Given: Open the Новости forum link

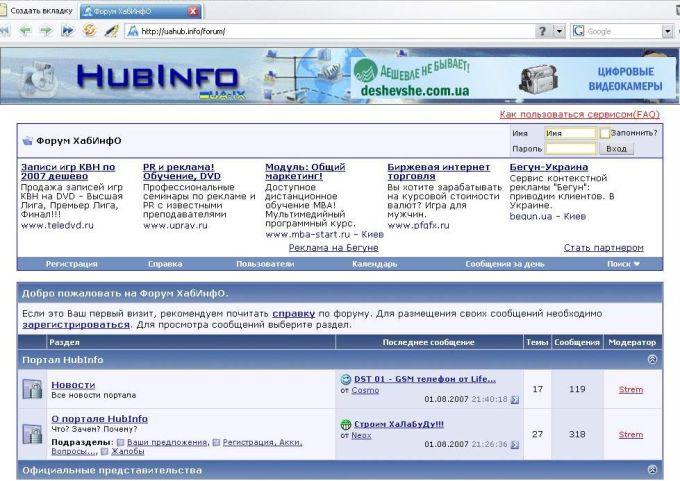Looking at the screenshot, I should 73,385.
